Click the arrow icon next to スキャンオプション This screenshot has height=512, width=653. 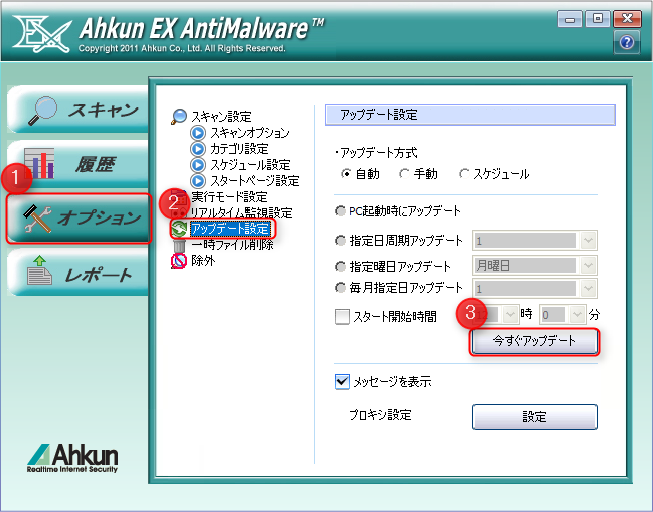[198, 133]
